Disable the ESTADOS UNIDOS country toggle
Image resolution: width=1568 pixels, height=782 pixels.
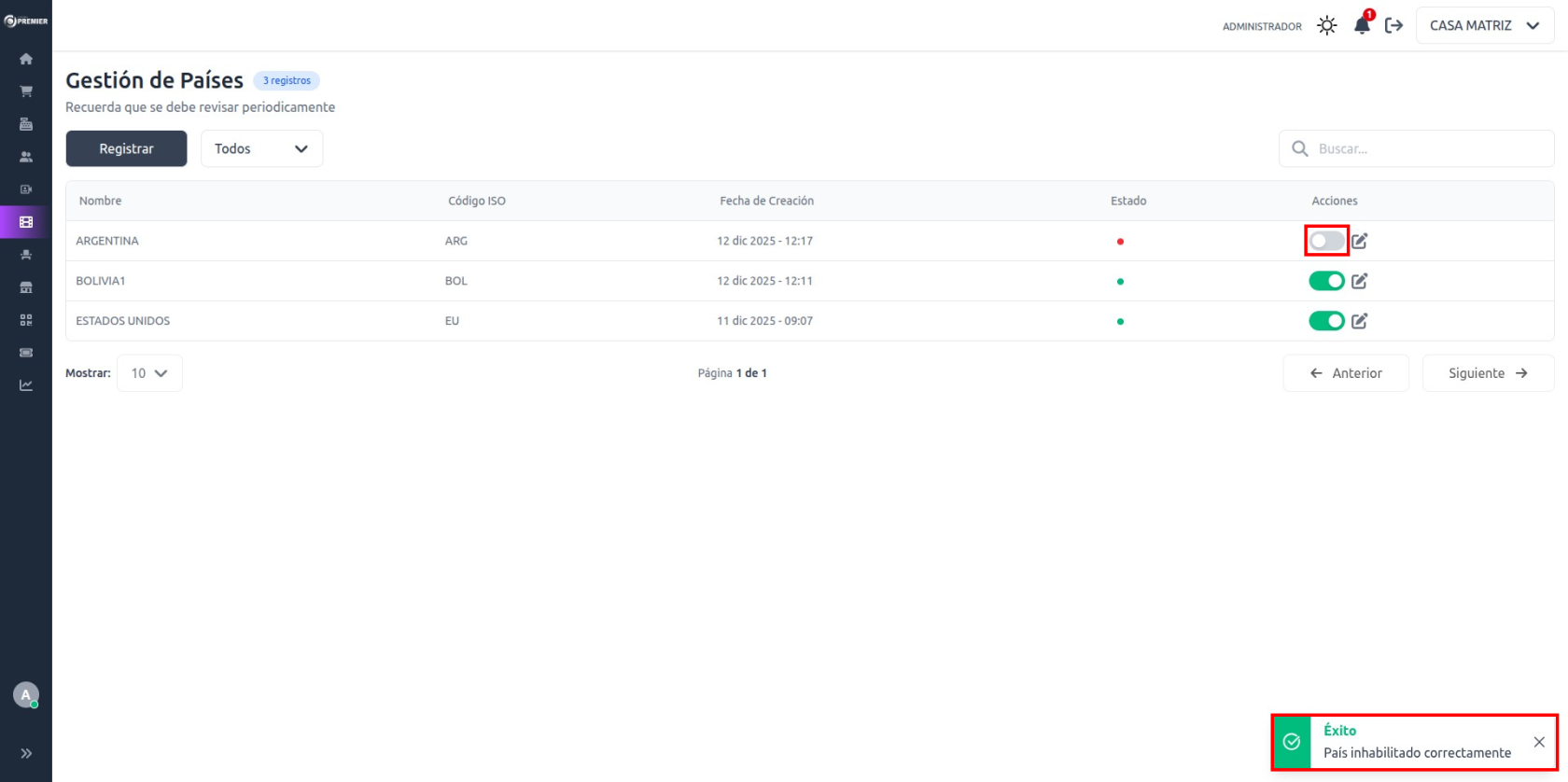point(1326,321)
